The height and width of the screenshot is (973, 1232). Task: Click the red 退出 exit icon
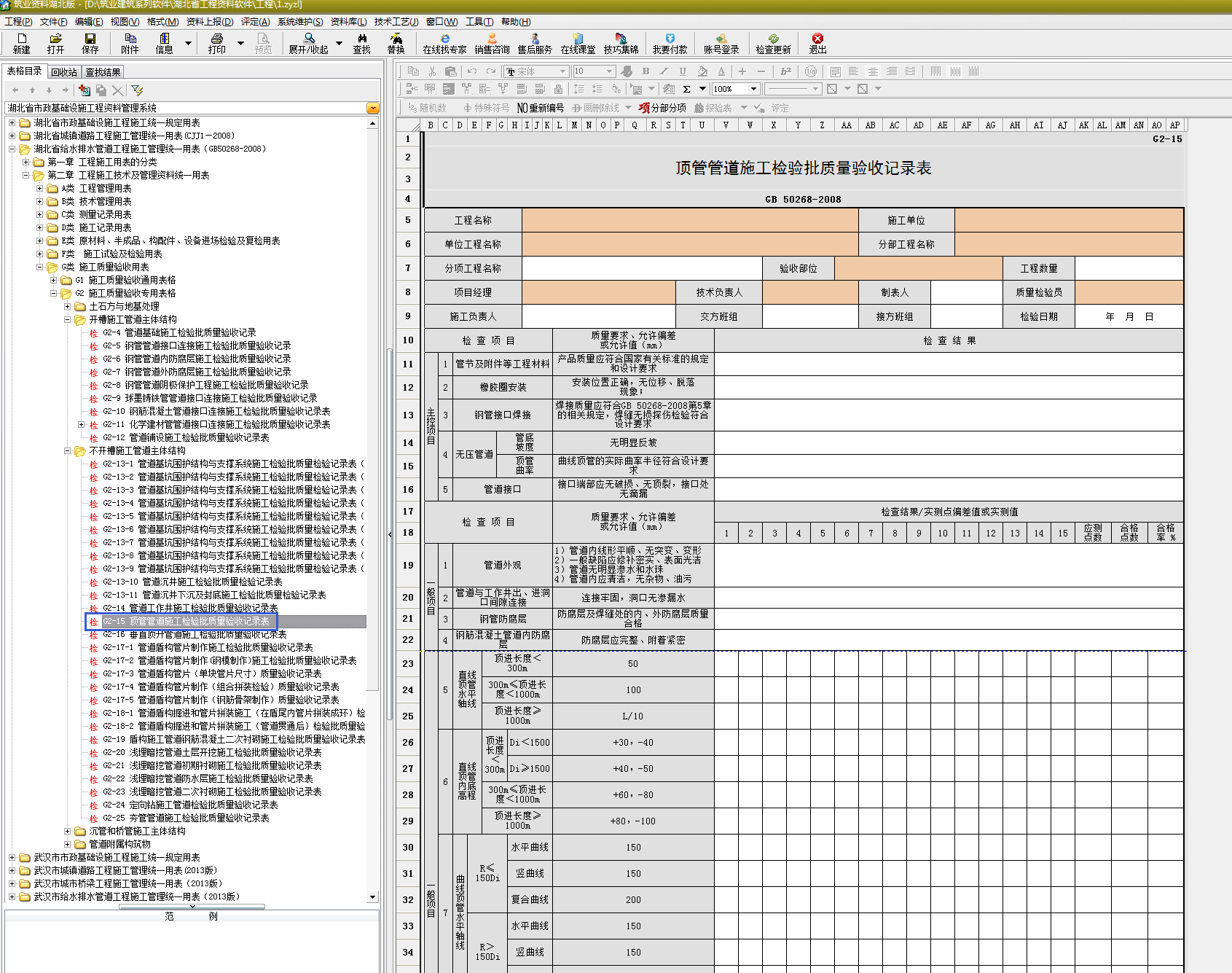pyautogui.click(x=817, y=43)
